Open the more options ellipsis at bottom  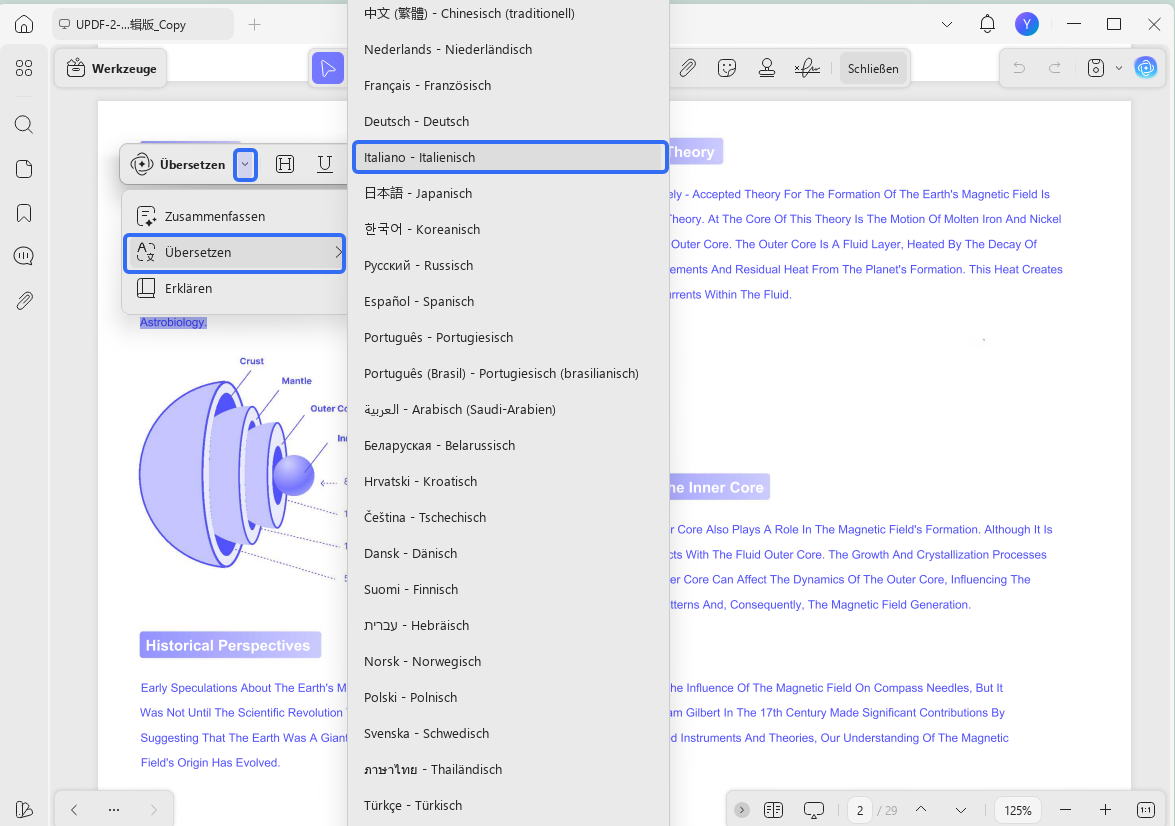[114, 810]
